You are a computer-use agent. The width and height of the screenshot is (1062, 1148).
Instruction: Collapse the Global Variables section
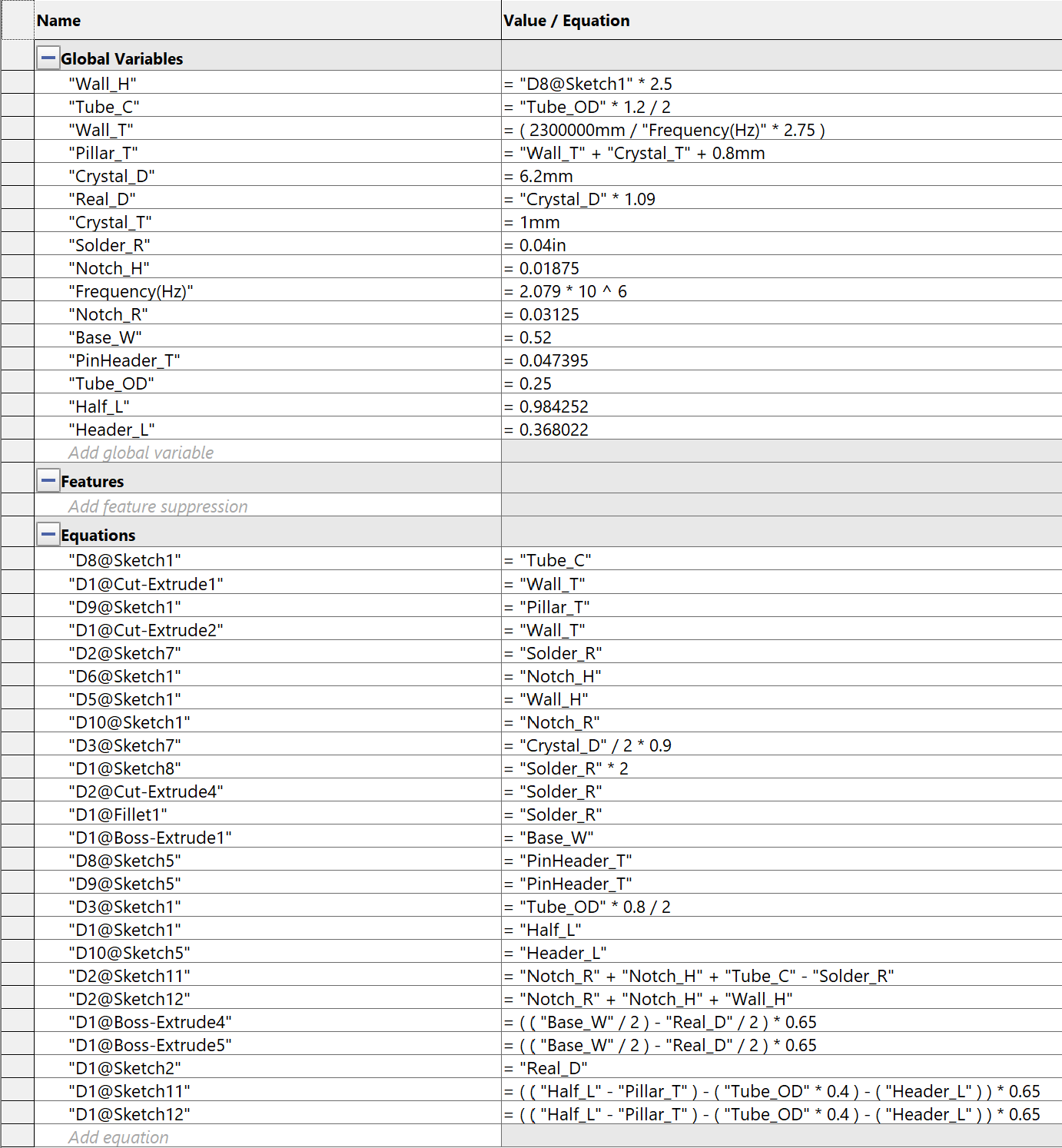pyautogui.click(x=48, y=58)
